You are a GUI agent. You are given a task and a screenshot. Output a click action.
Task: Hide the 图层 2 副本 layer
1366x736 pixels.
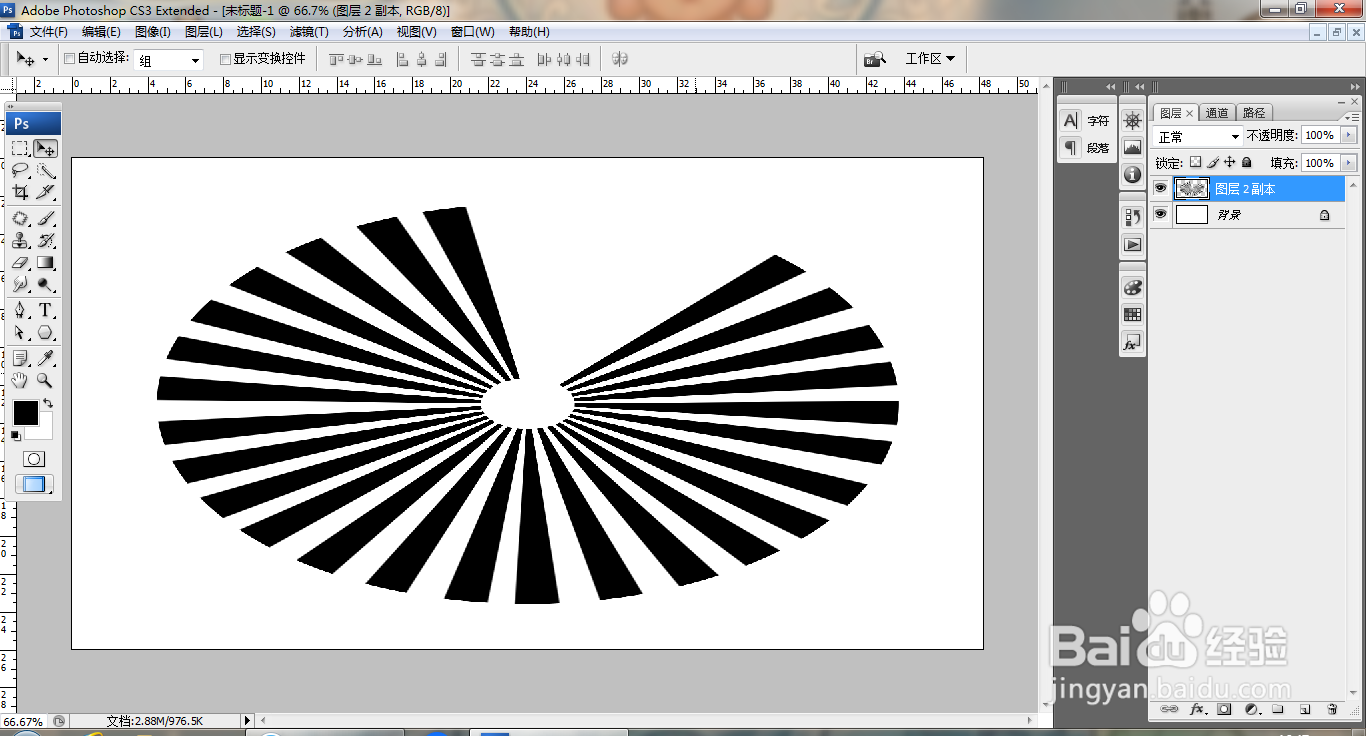click(1160, 188)
